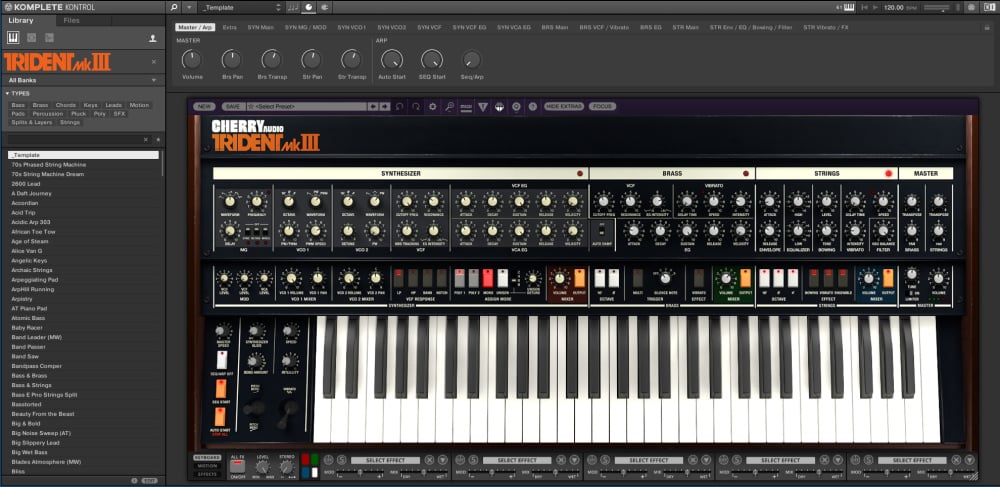Open the SYN VCO1 parameter page
This screenshot has width=1000, height=487.
tap(351, 27)
